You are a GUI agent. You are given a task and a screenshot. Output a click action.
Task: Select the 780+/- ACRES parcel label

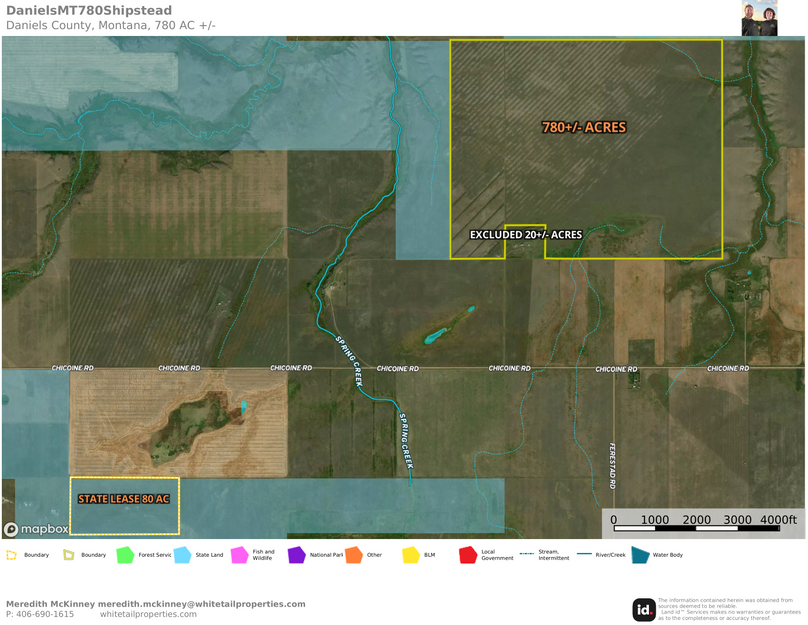tap(584, 128)
